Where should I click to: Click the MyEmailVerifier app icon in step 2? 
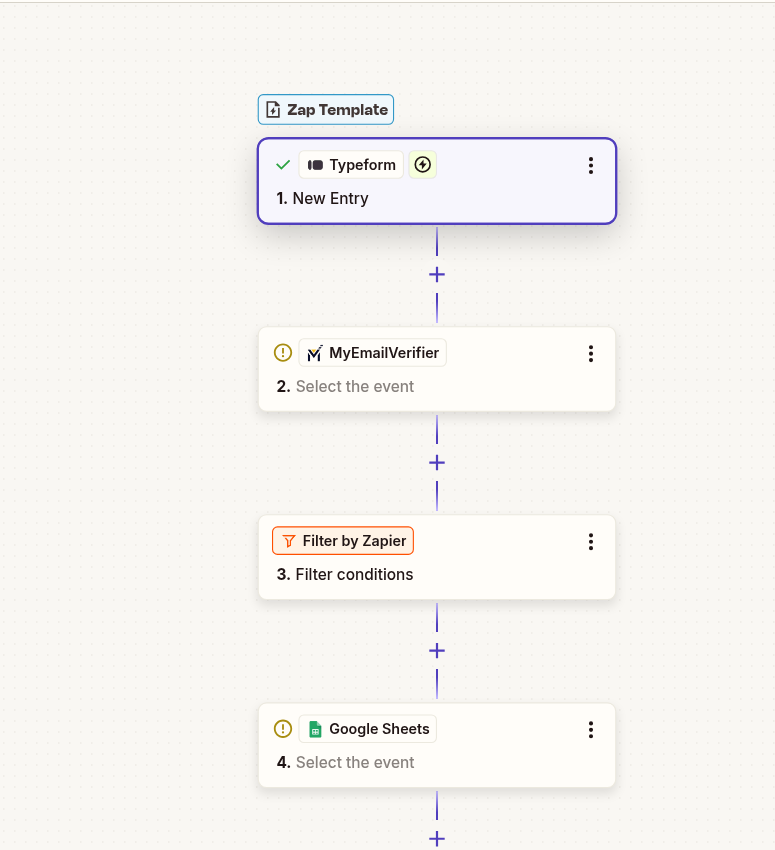(313, 352)
